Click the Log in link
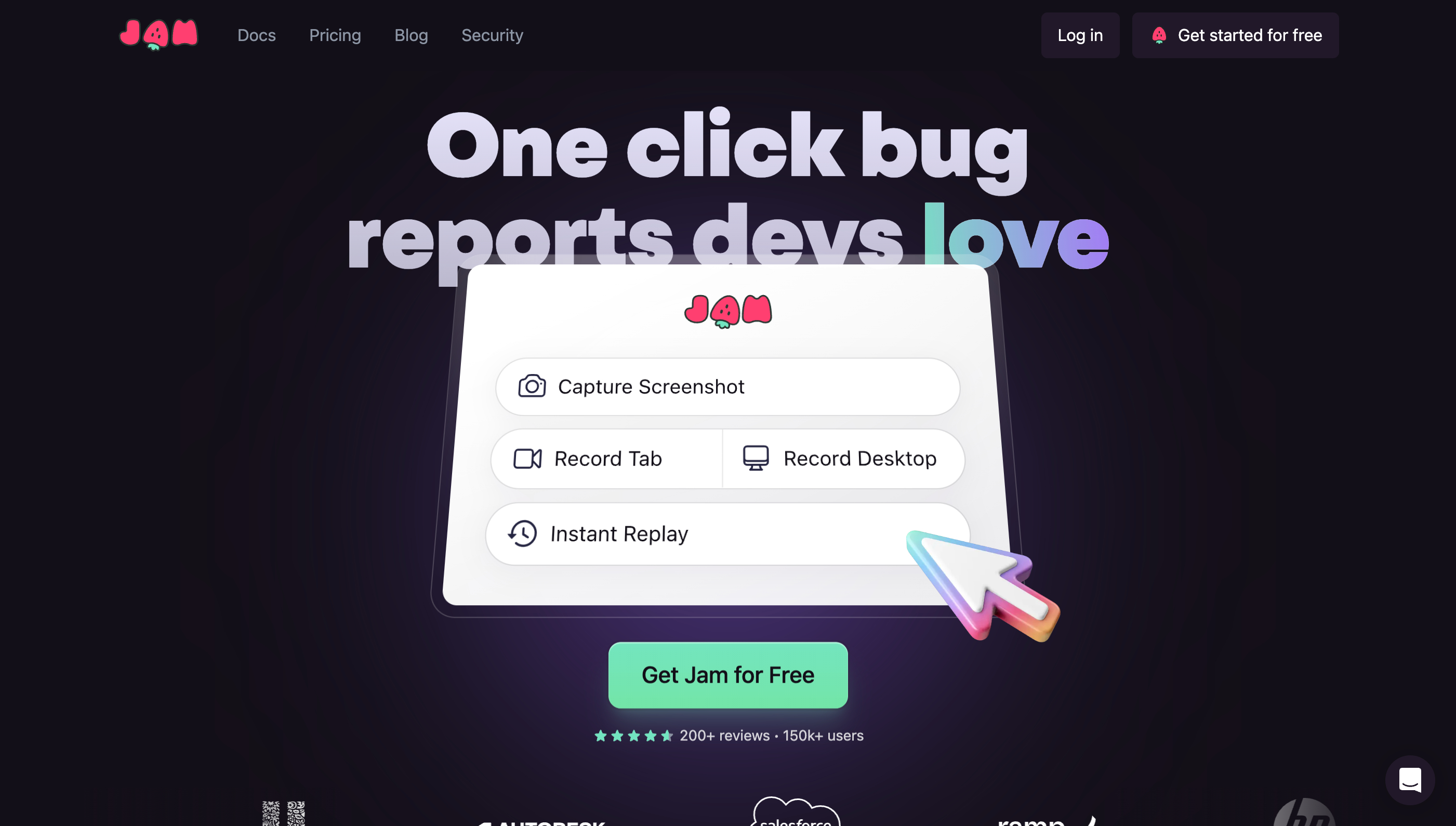Viewport: 1456px width, 826px height. [x=1080, y=35]
